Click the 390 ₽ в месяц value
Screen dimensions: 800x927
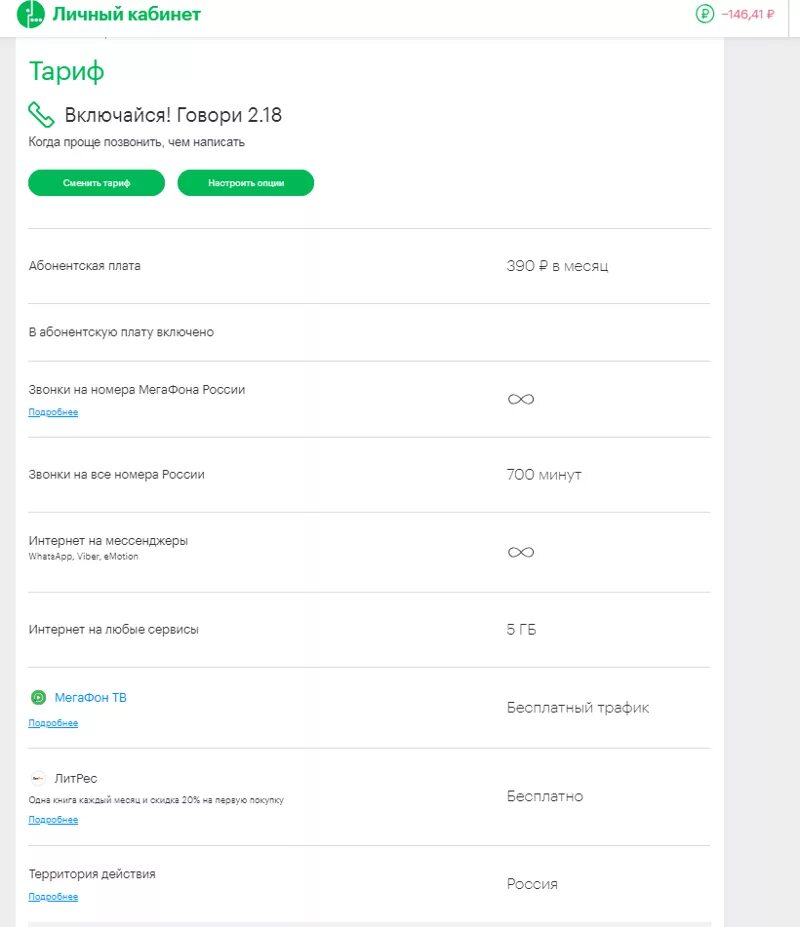pos(557,266)
